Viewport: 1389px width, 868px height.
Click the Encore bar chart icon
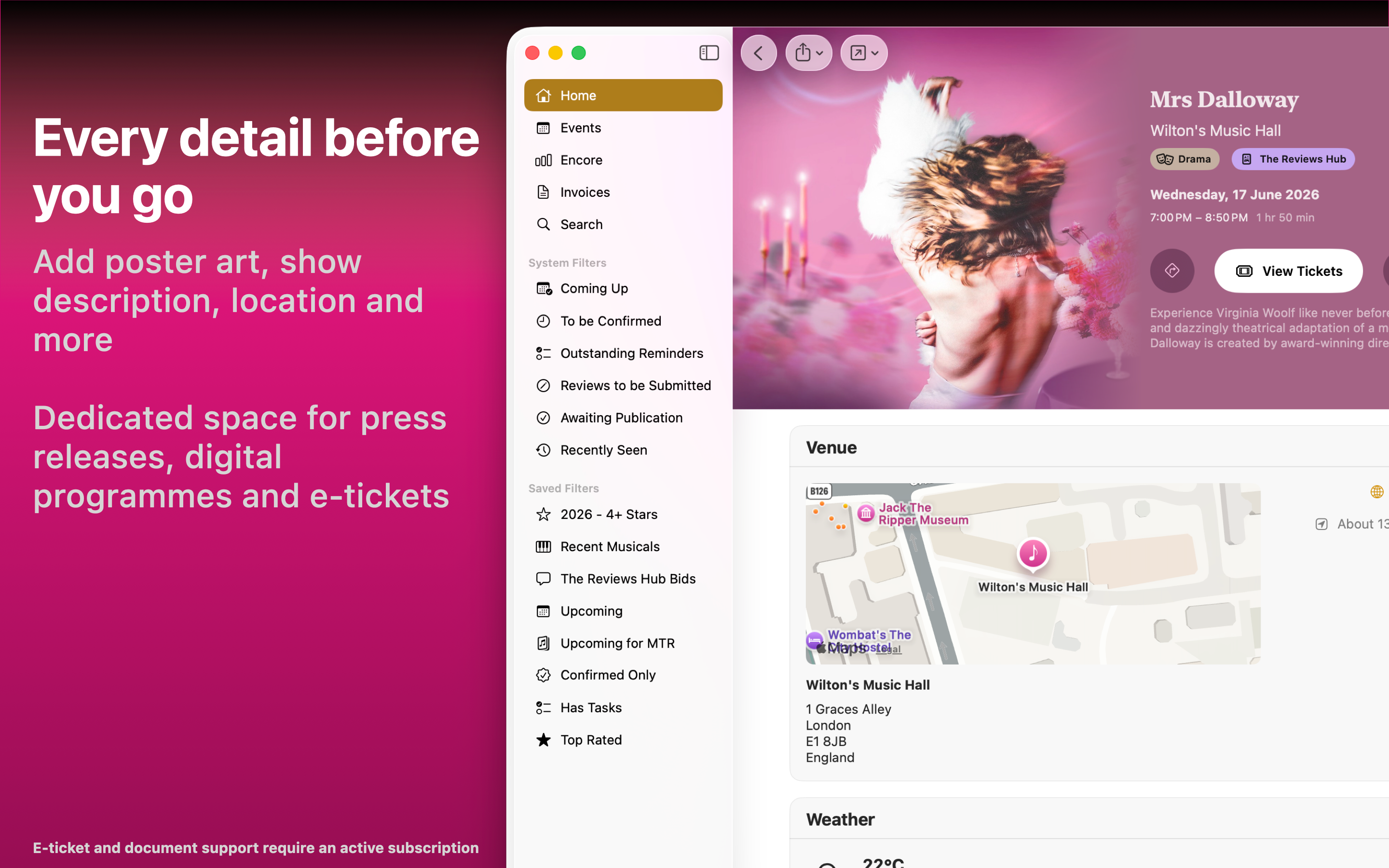point(543,160)
